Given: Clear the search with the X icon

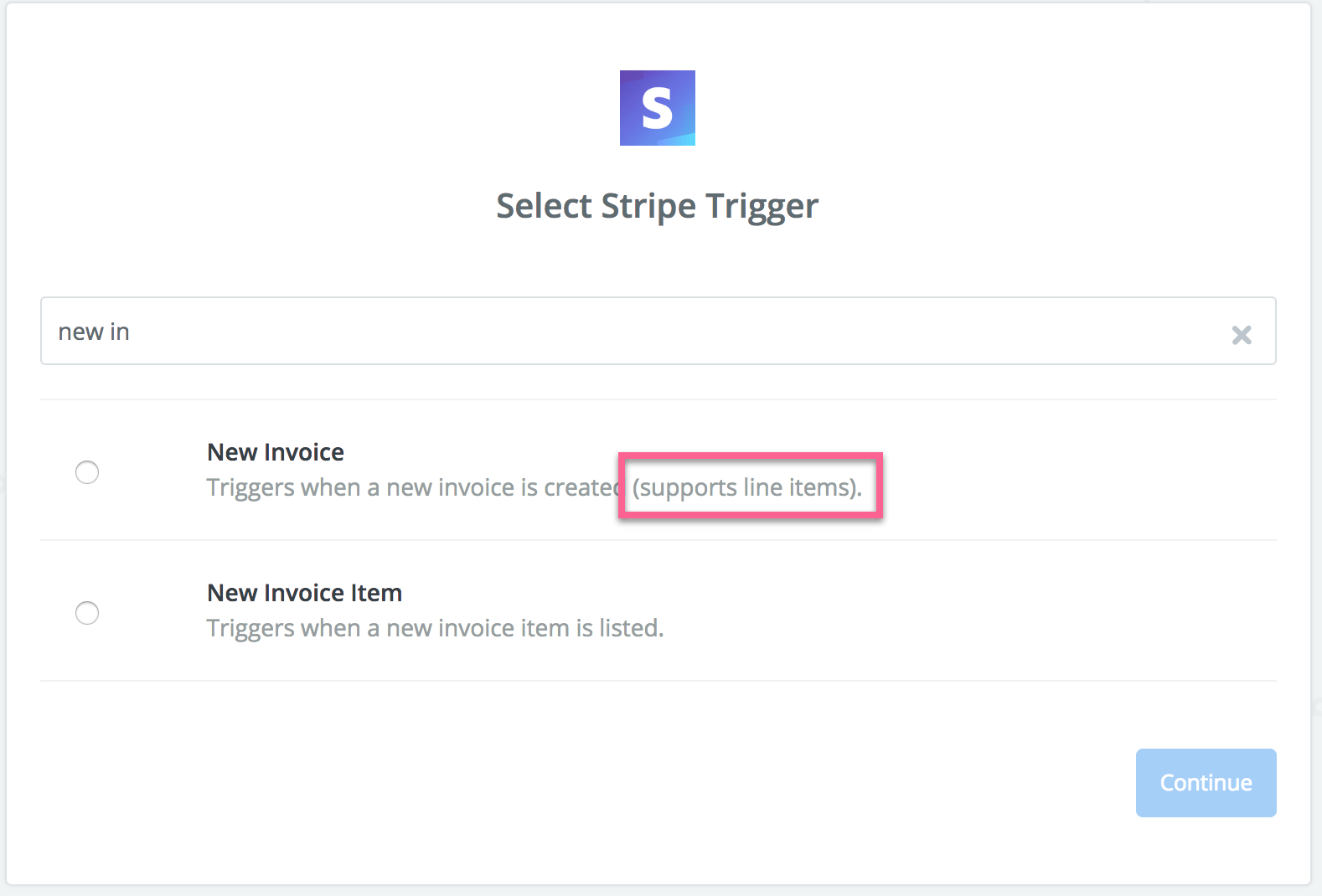Looking at the screenshot, I should point(1242,335).
